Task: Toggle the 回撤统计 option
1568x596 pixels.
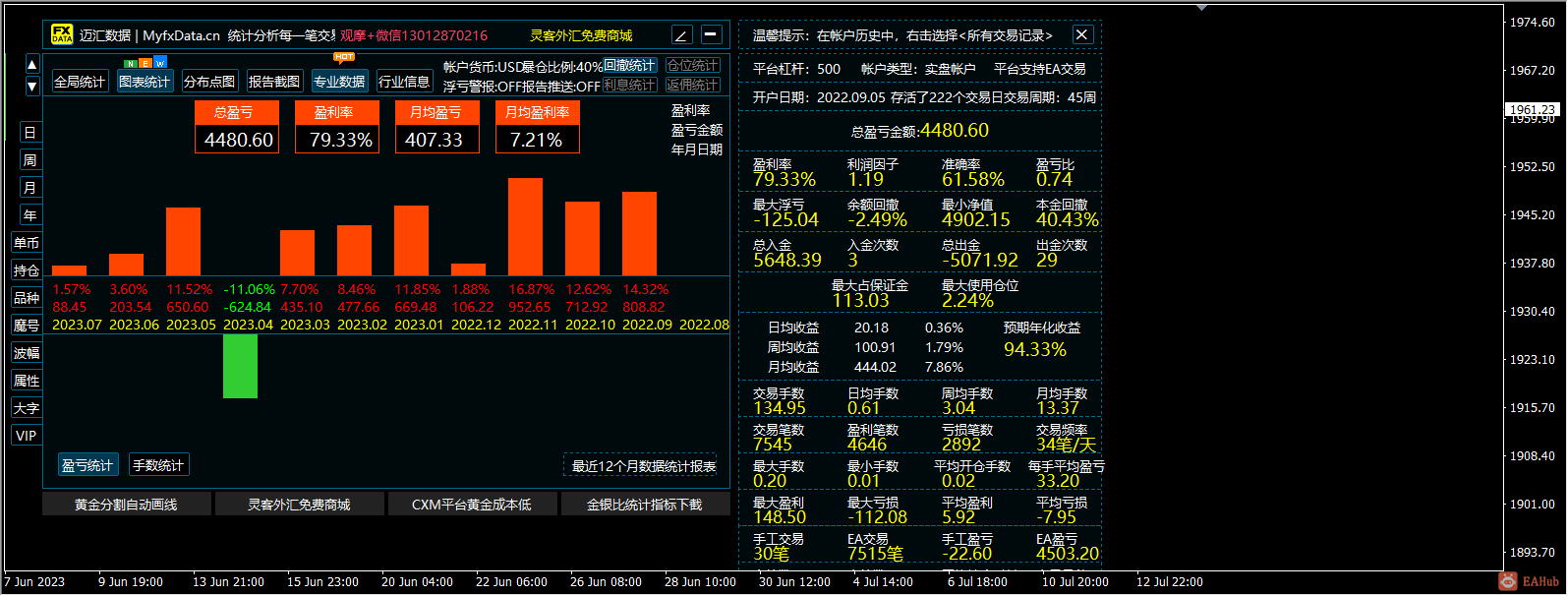Action: click(x=629, y=66)
